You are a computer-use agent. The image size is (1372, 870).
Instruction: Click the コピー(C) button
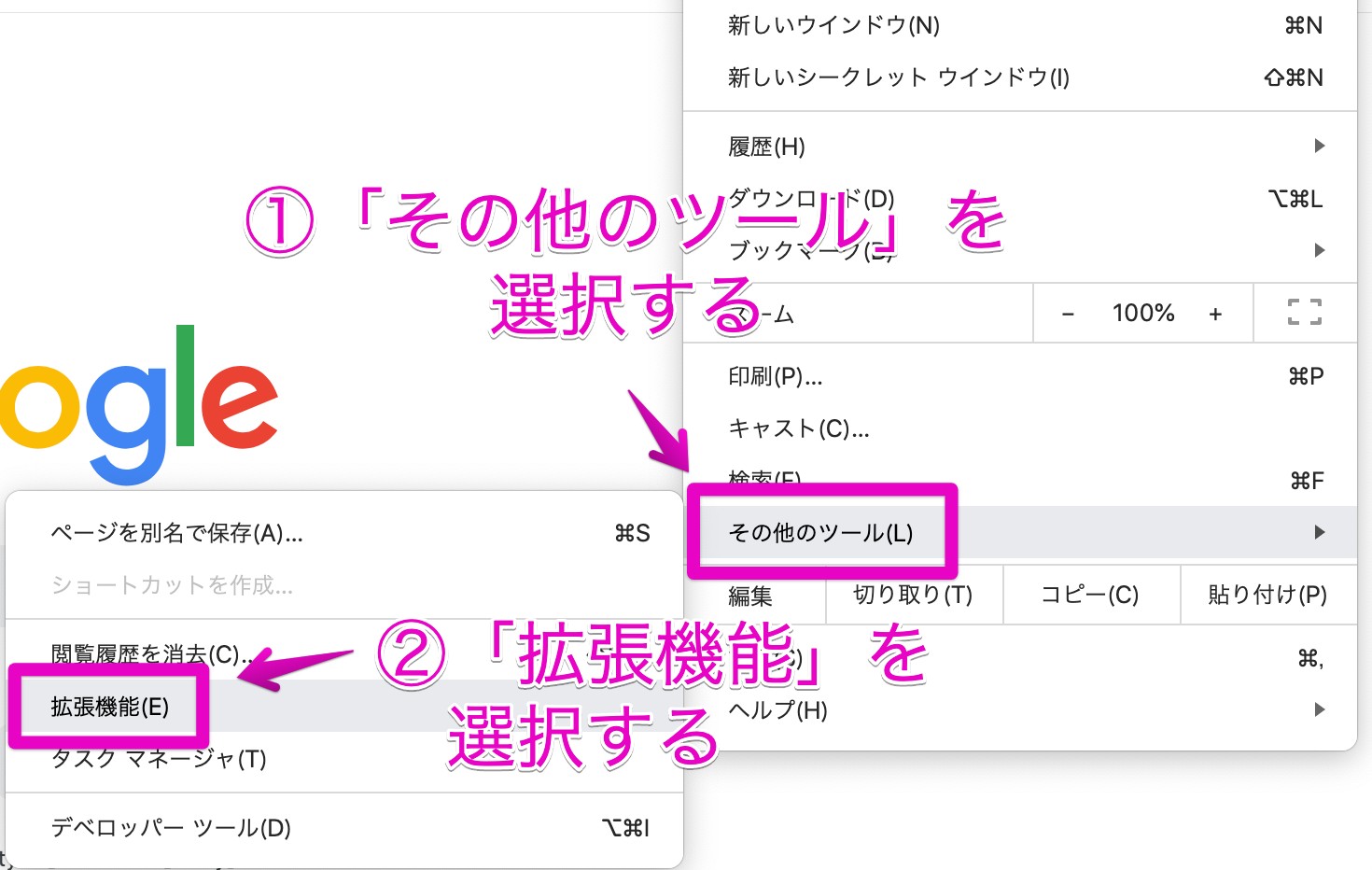pyautogui.click(x=1089, y=595)
